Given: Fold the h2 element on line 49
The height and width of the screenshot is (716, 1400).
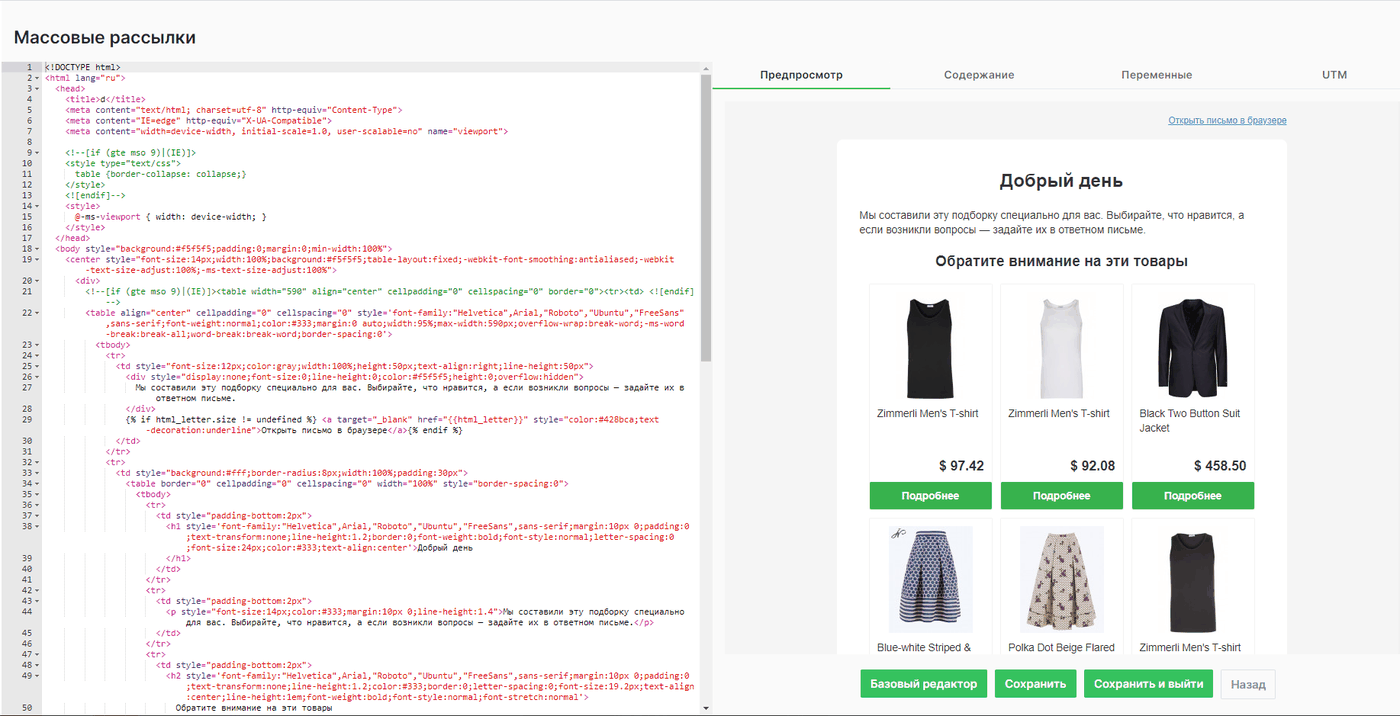Looking at the screenshot, I should point(37,675).
